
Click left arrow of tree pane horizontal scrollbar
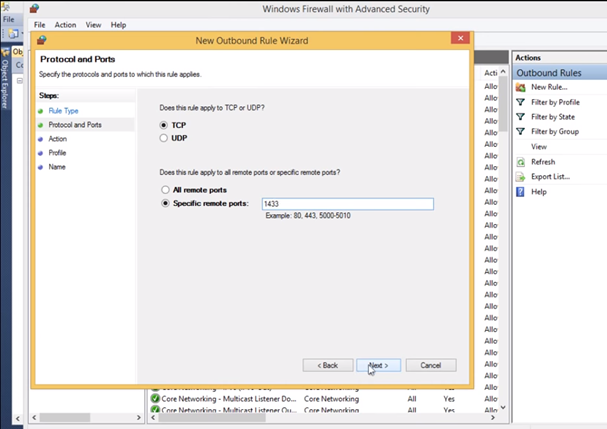point(34,417)
